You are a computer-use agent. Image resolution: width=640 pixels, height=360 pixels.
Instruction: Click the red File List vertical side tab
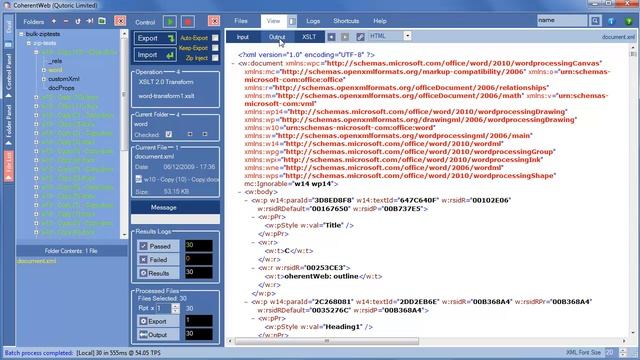(x=9, y=166)
